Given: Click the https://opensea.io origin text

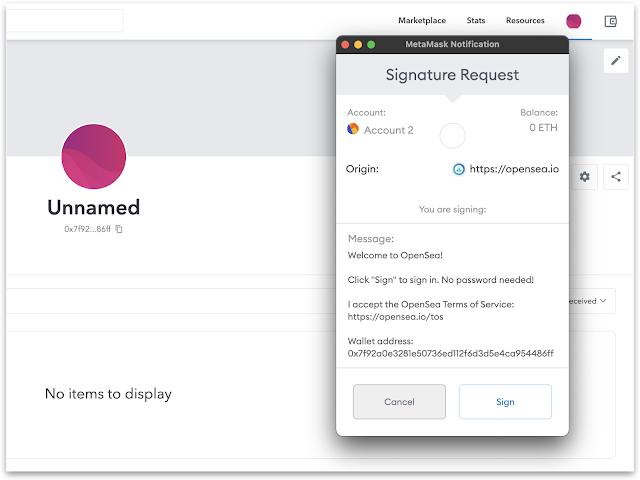Looking at the screenshot, I should (x=514, y=169).
